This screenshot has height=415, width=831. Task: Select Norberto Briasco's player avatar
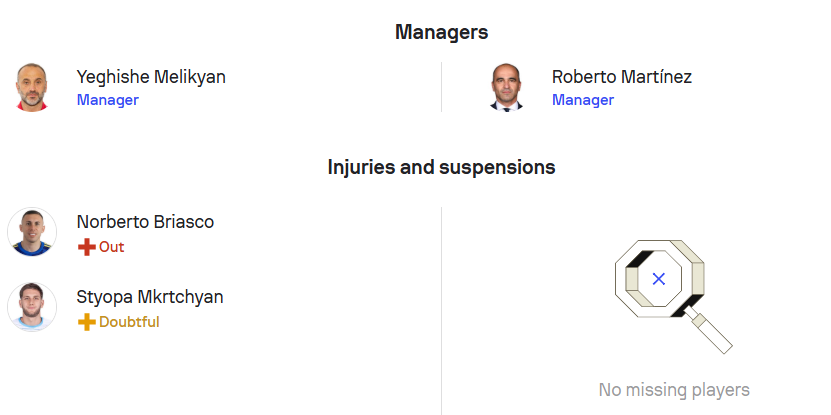[x=32, y=232]
